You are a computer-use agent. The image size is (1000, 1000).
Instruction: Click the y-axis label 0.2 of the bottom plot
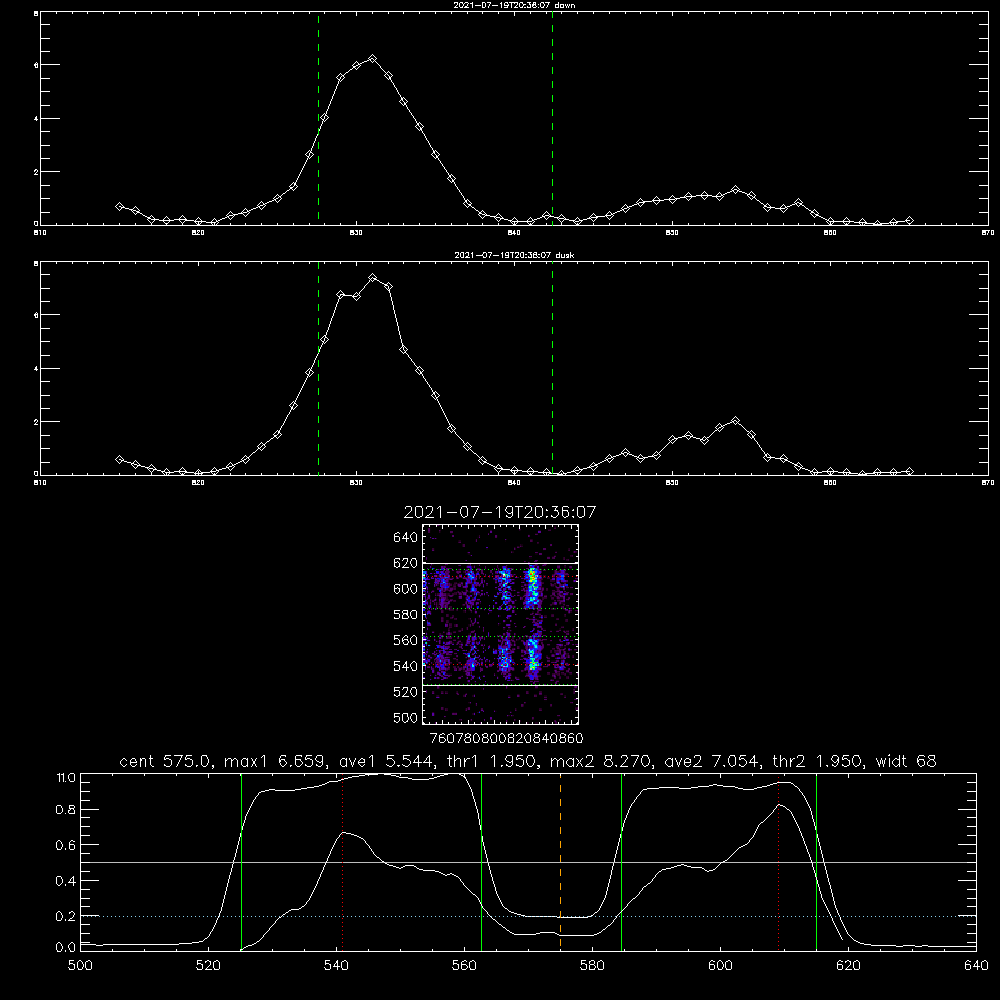tap(66, 916)
